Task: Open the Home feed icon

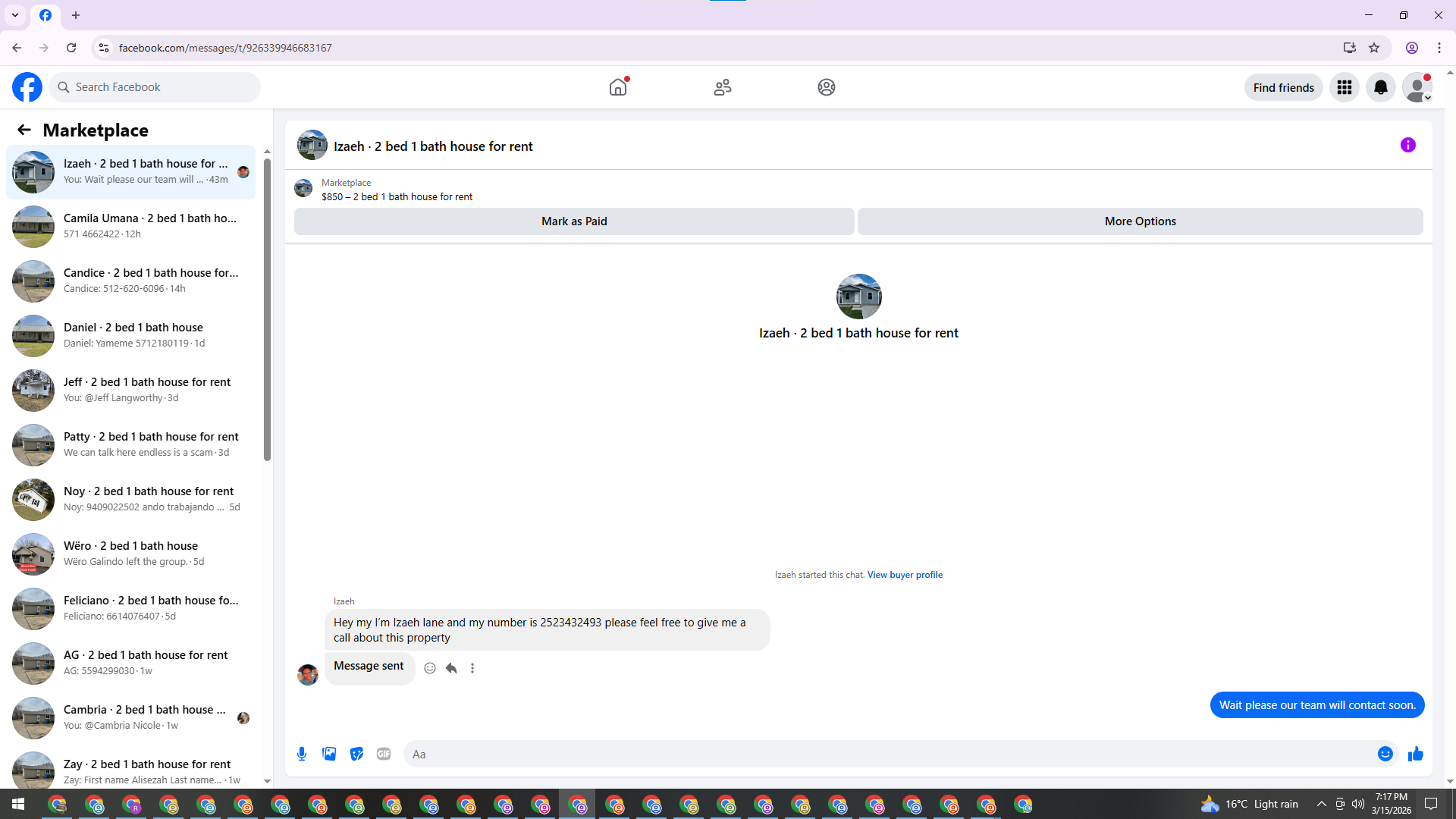Action: 618,87
